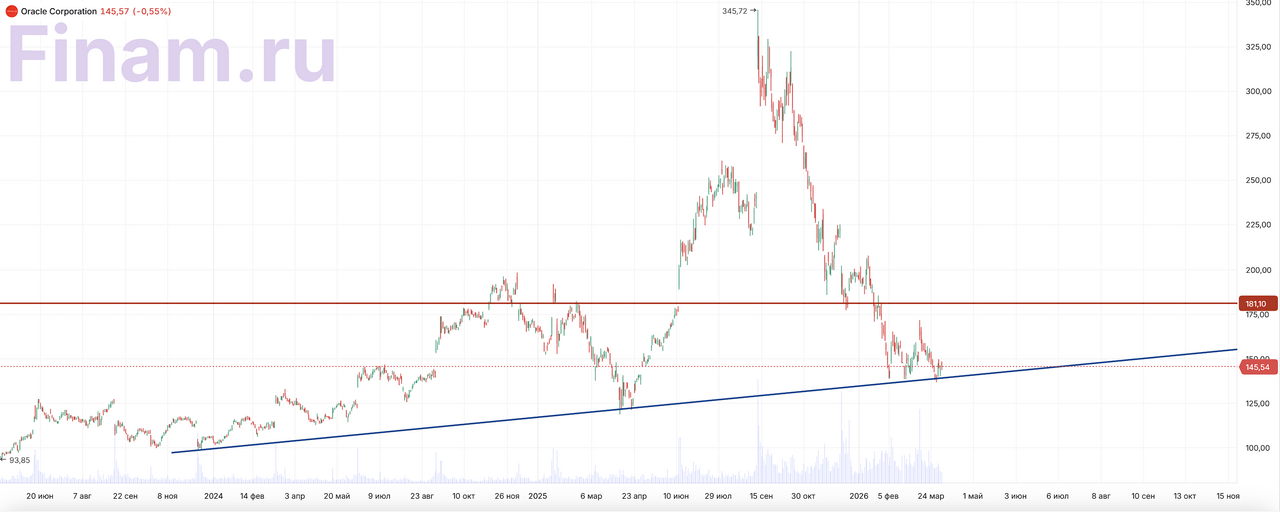Click the 2025 label on time axis
The height and width of the screenshot is (512, 1280).
click(538, 495)
